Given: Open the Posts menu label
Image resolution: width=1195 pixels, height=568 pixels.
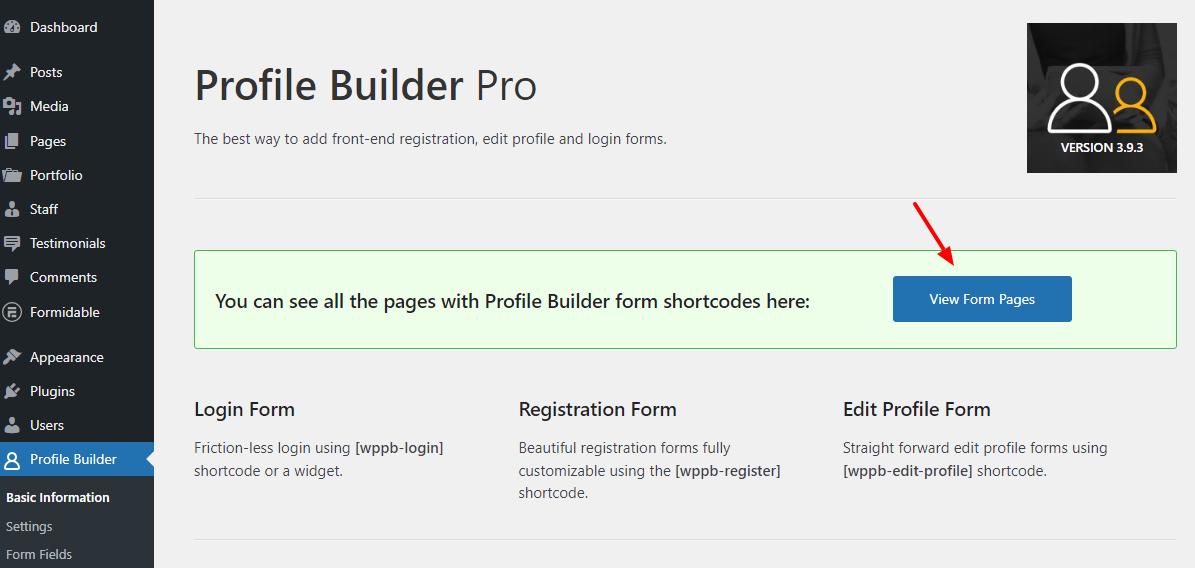Looking at the screenshot, I should pyautogui.click(x=46, y=72).
